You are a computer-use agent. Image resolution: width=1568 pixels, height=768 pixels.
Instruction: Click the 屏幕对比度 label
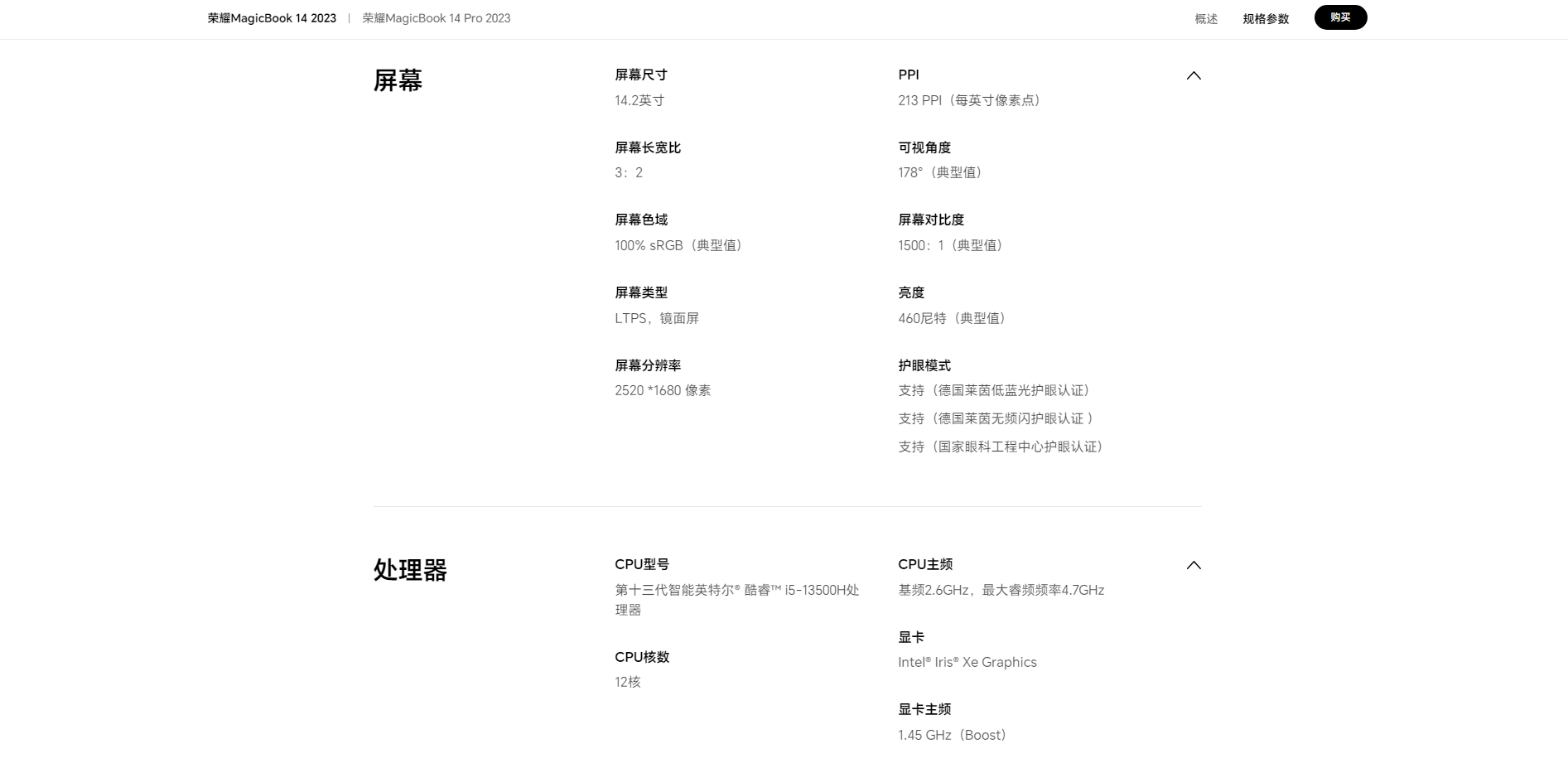pyautogui.click(x=931, y=220)
